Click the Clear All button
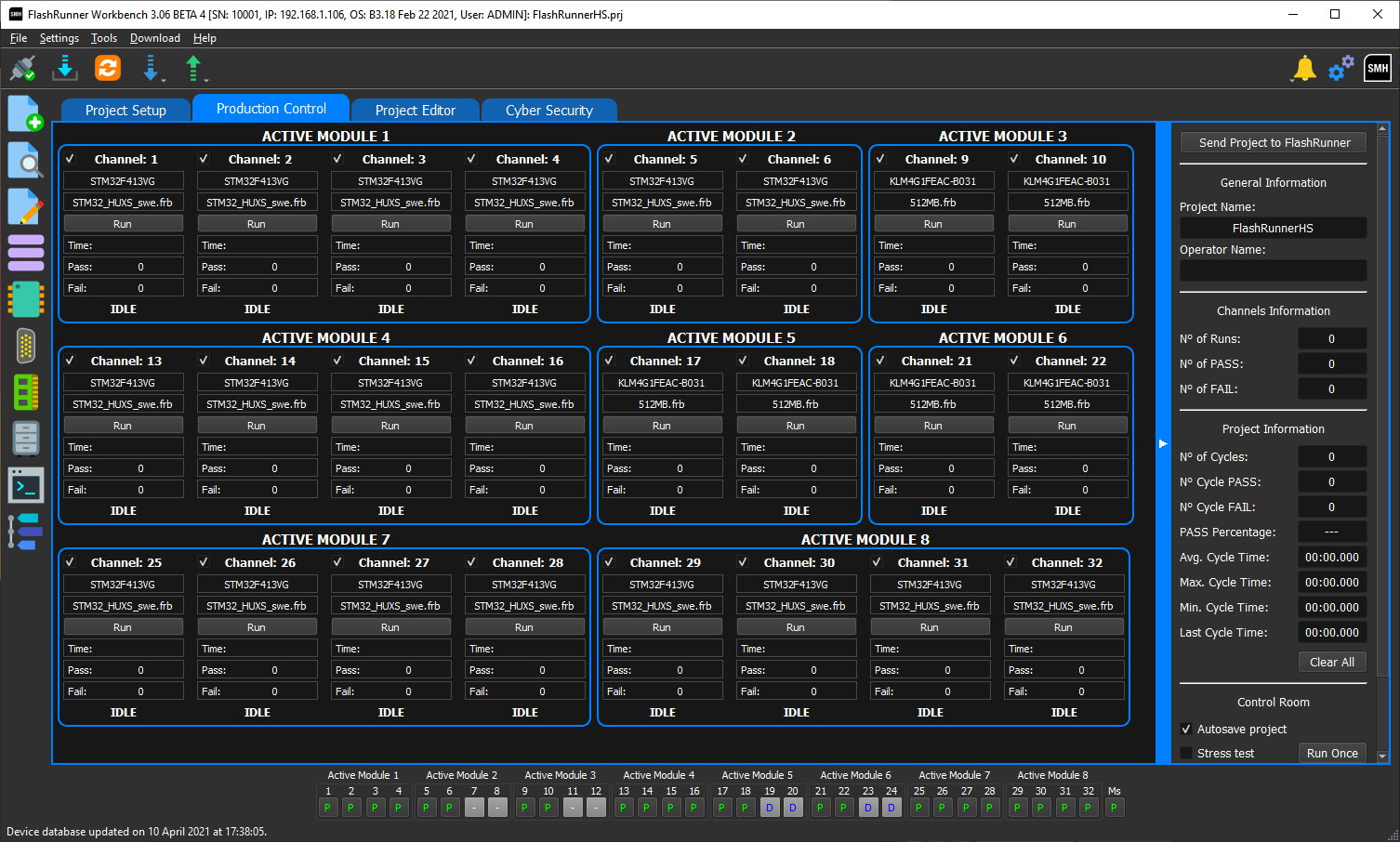1400x842 pixels. pos(1332,662)
